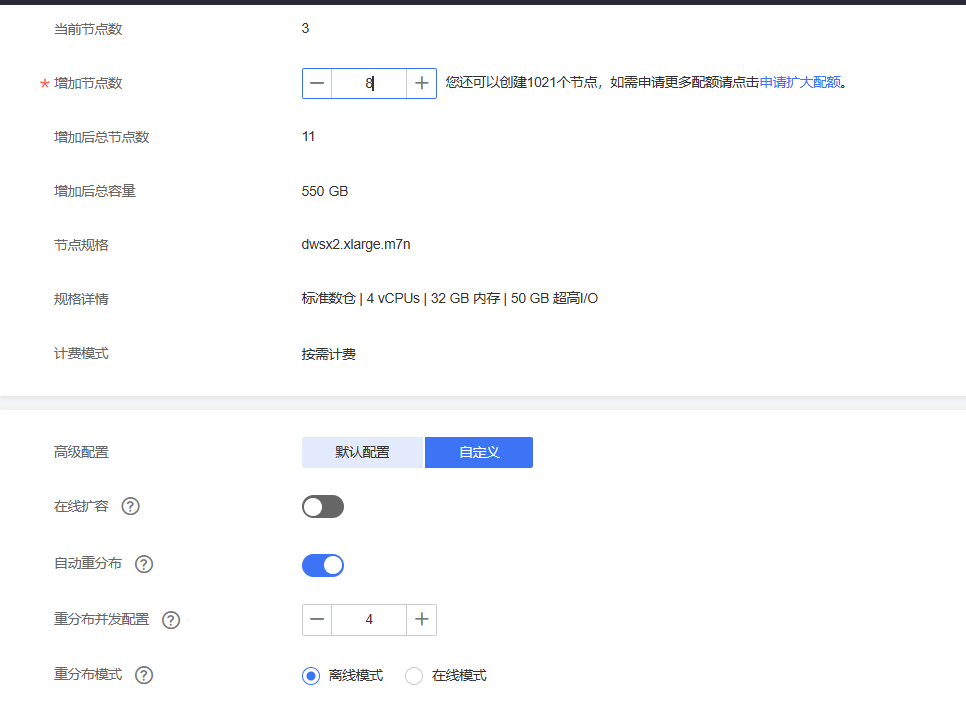
Task: Click the node spec text dwsx2.xlarge.m7n
Action: [x=355, y=245]
